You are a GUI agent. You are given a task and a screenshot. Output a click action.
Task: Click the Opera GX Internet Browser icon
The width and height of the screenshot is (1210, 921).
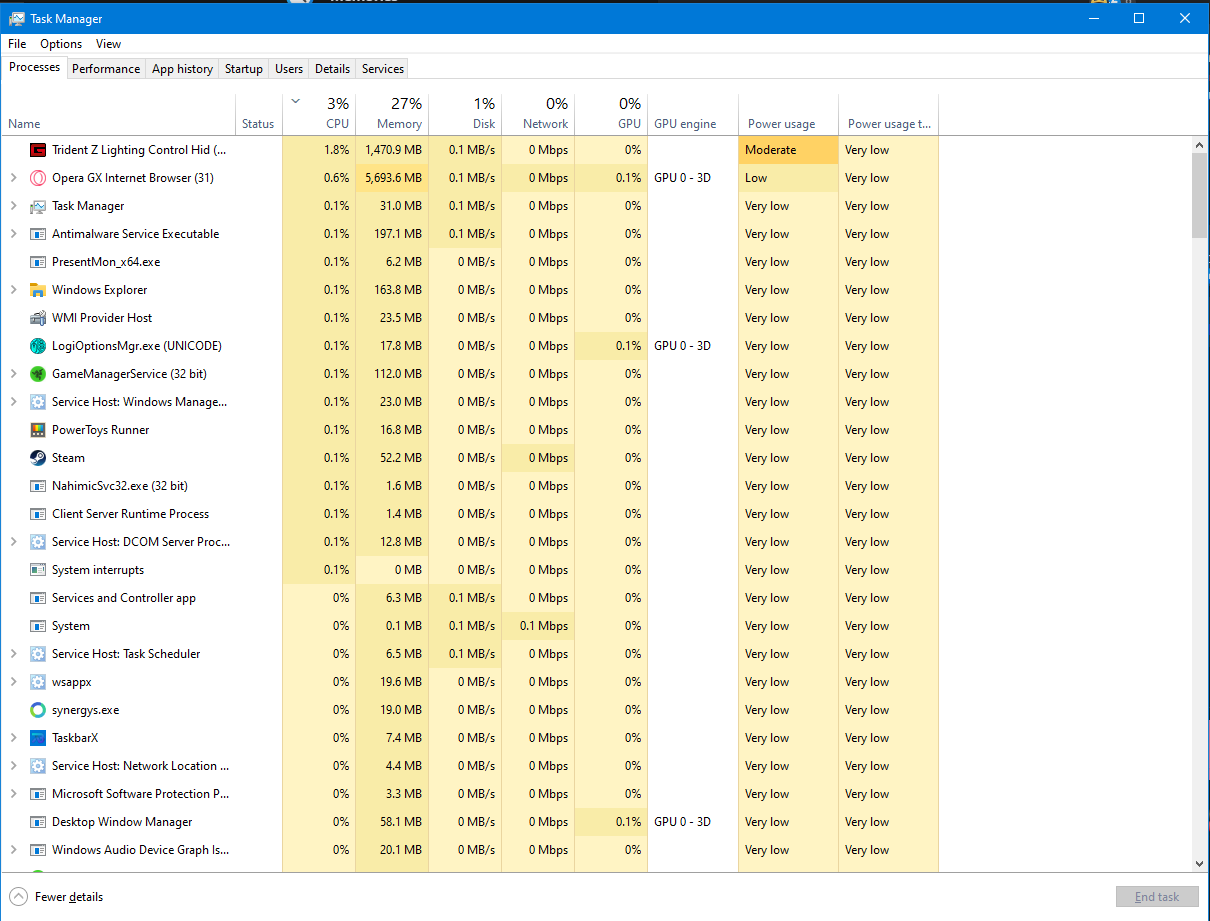click(x=38, y=178)
